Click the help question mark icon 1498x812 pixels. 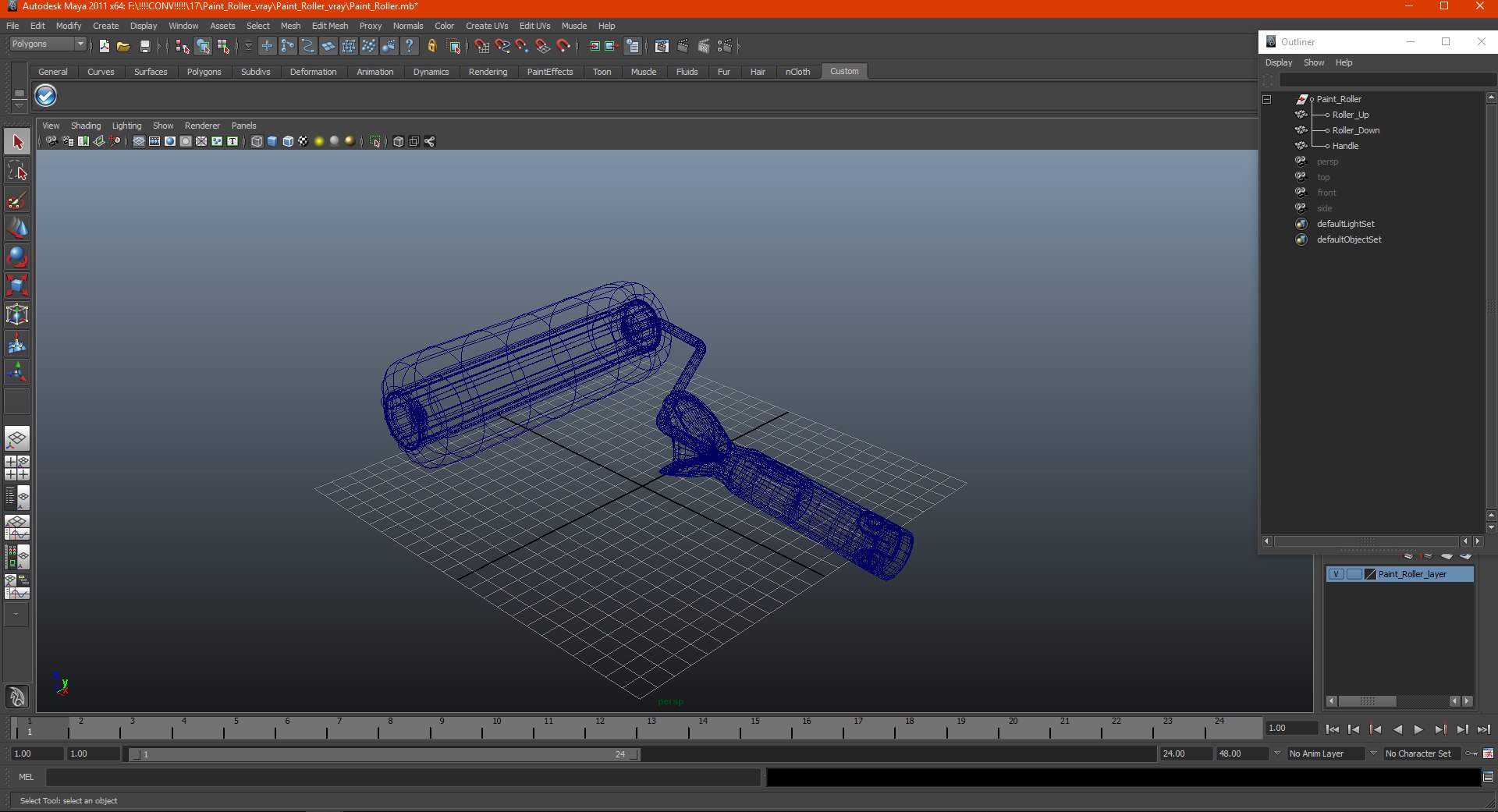click(409, 46)
